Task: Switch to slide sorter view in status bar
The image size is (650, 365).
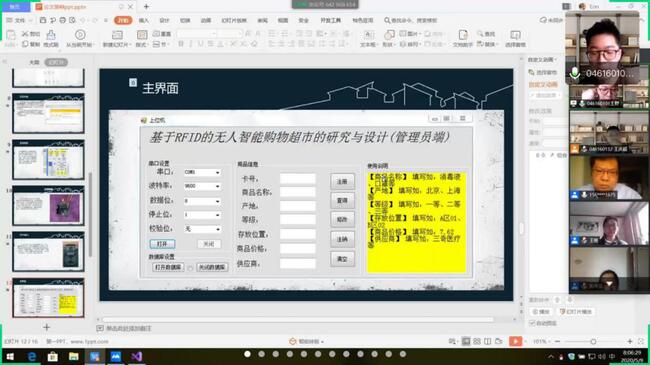Action: [x=477, y=341]
